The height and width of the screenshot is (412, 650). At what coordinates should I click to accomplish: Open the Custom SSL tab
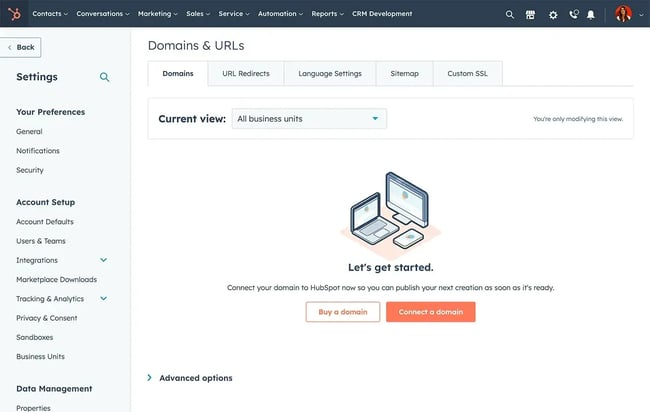pos(467,74)
